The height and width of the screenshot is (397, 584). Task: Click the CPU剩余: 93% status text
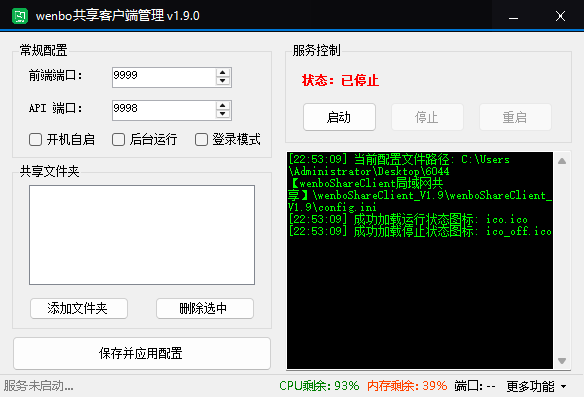319,386
